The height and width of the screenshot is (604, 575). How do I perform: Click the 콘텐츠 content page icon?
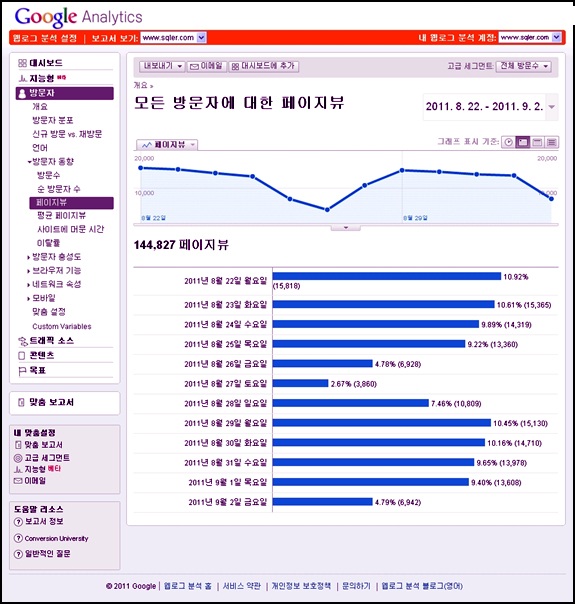point(22,356)
